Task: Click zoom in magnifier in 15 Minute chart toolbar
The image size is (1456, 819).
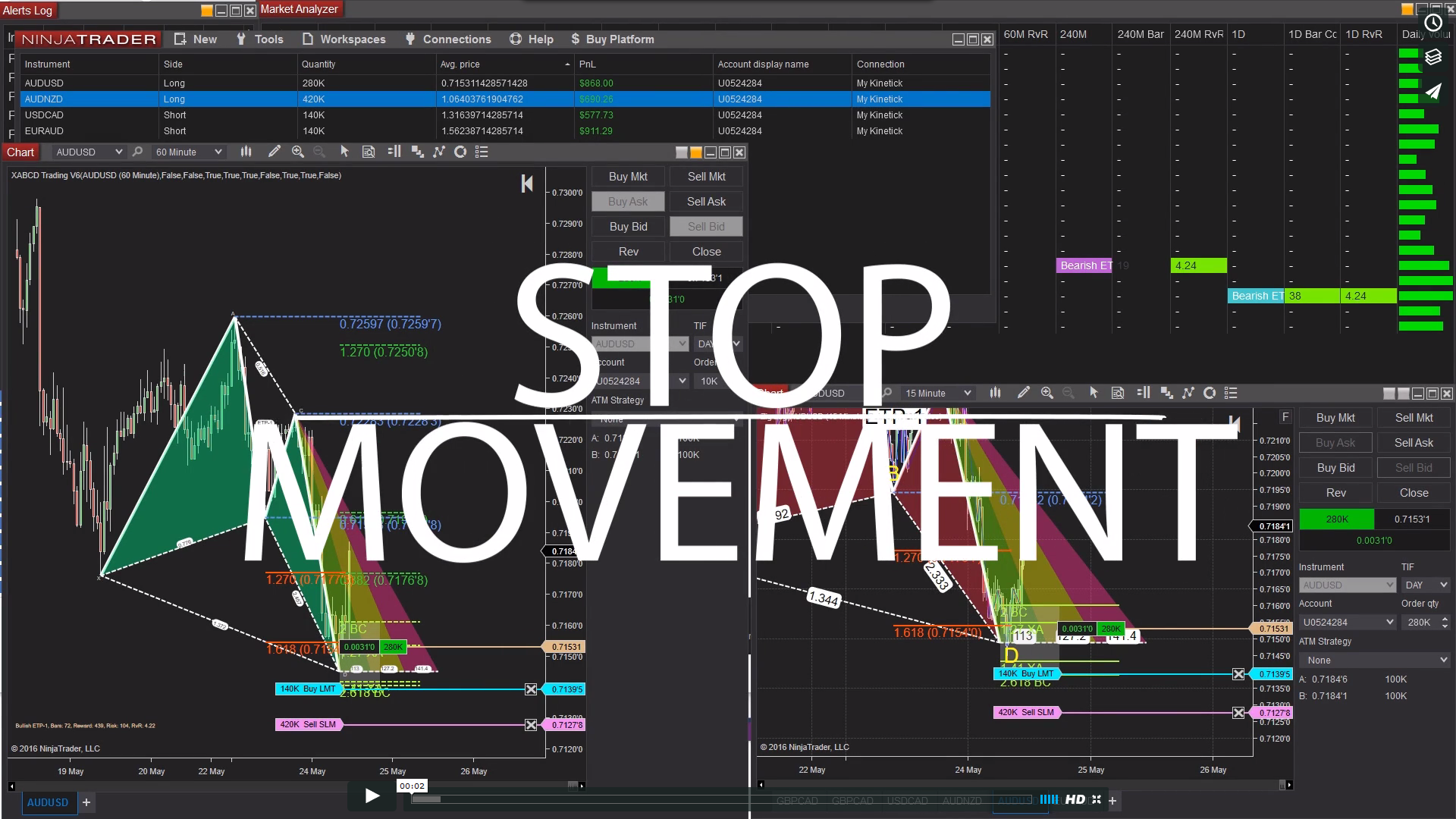Action: (x=1047, y=393)
